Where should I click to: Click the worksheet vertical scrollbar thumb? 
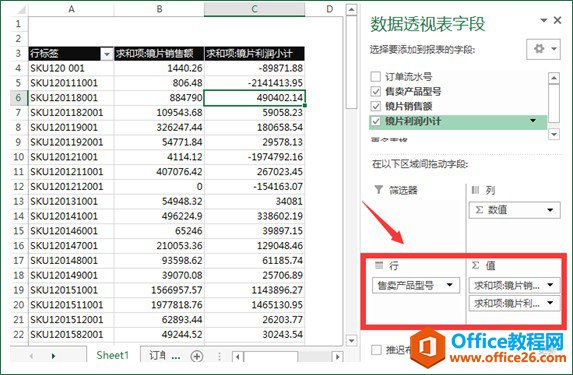pyautogui.click(x=351, y=62)
